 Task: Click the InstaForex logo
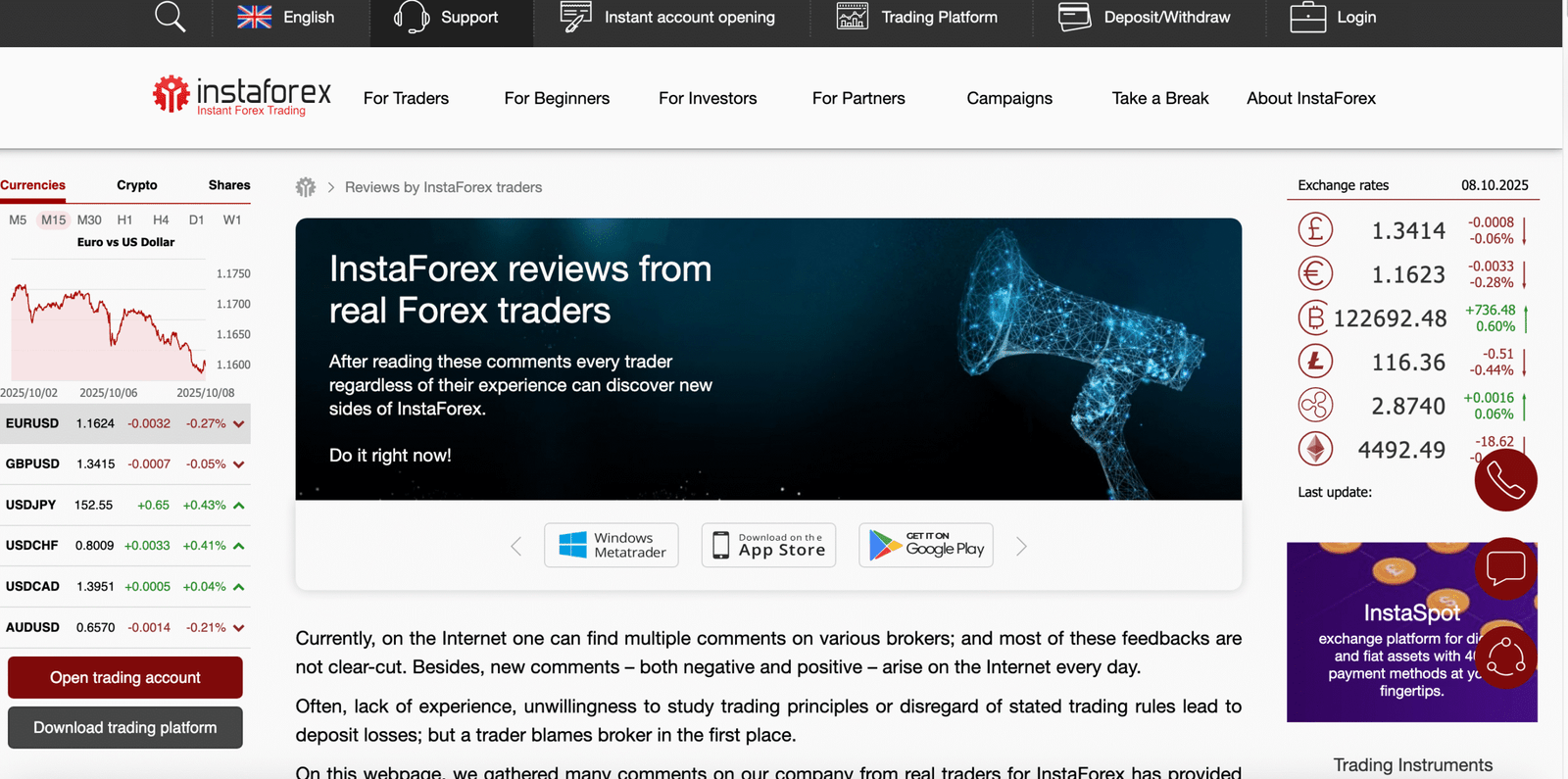(241, 96)
